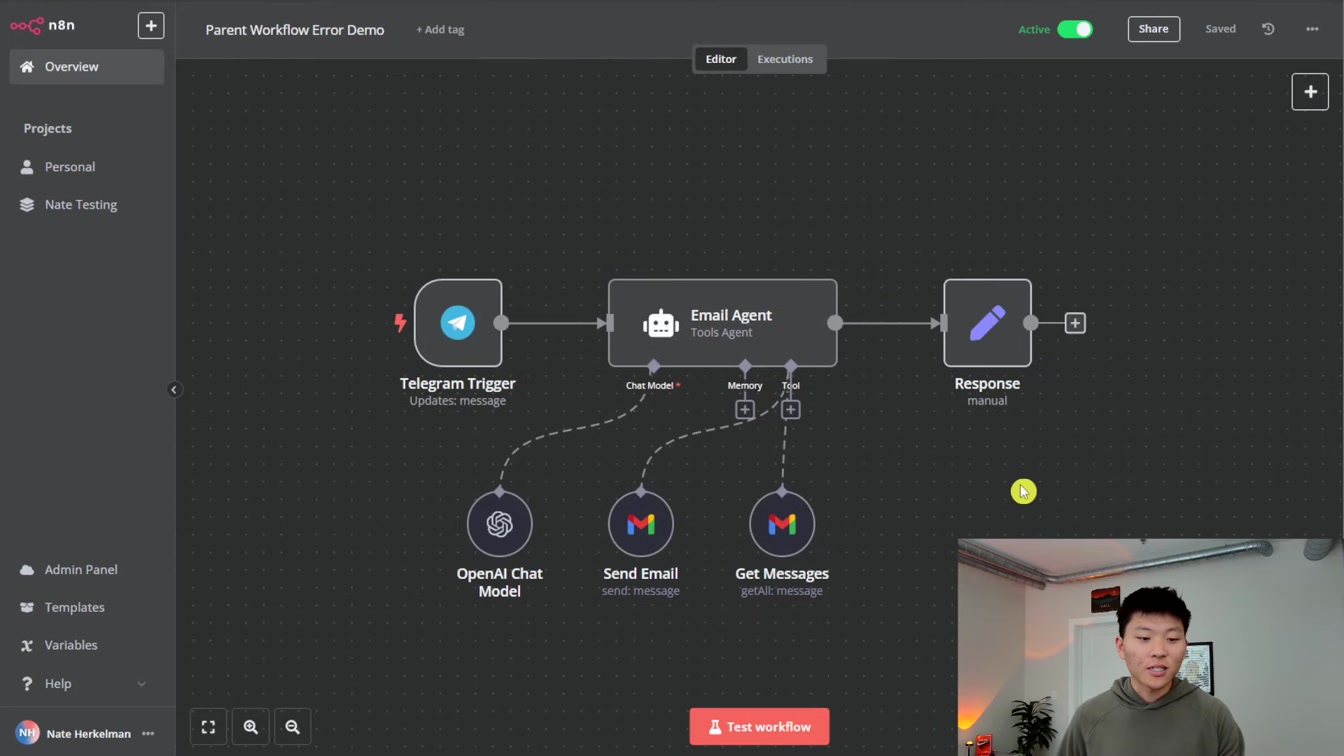
Task: Select the OpenAI Chat Model node
Action: 500,524
